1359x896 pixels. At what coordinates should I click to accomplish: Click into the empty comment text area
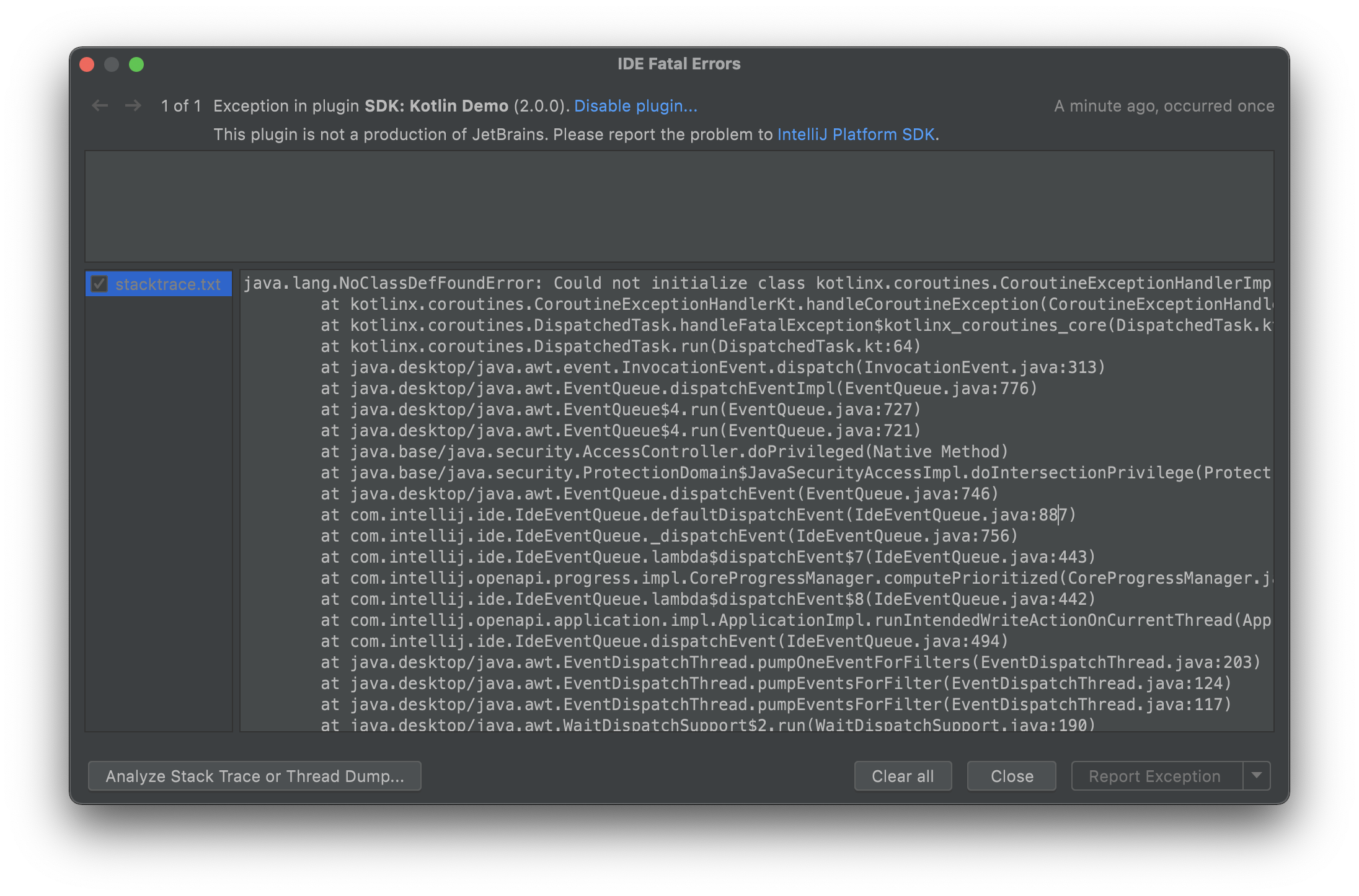click(x=679, y=206)
